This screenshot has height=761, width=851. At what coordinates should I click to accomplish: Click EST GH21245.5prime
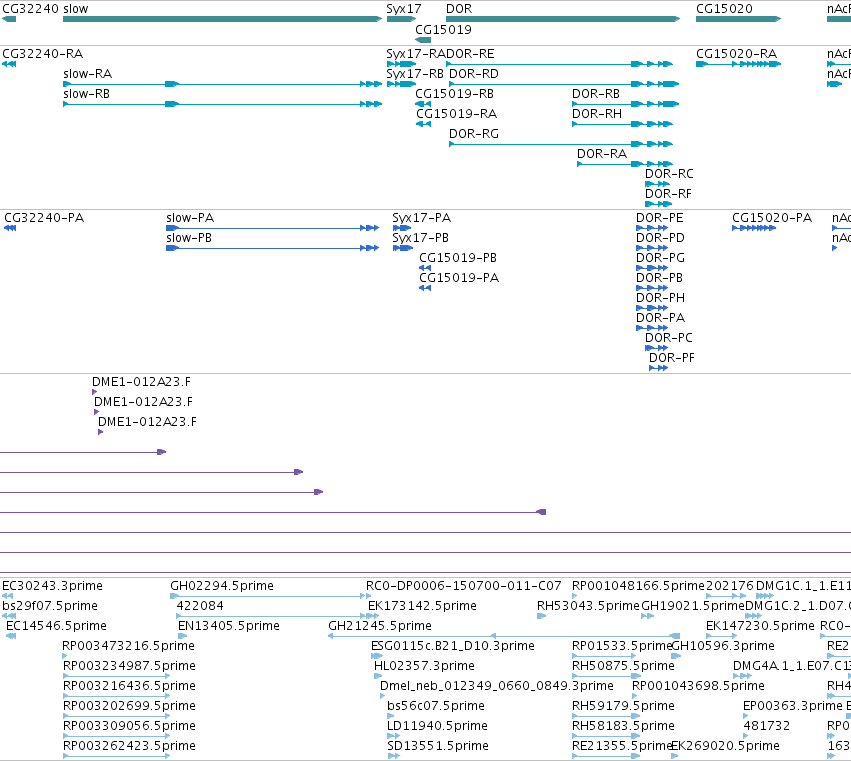point(380,626)
